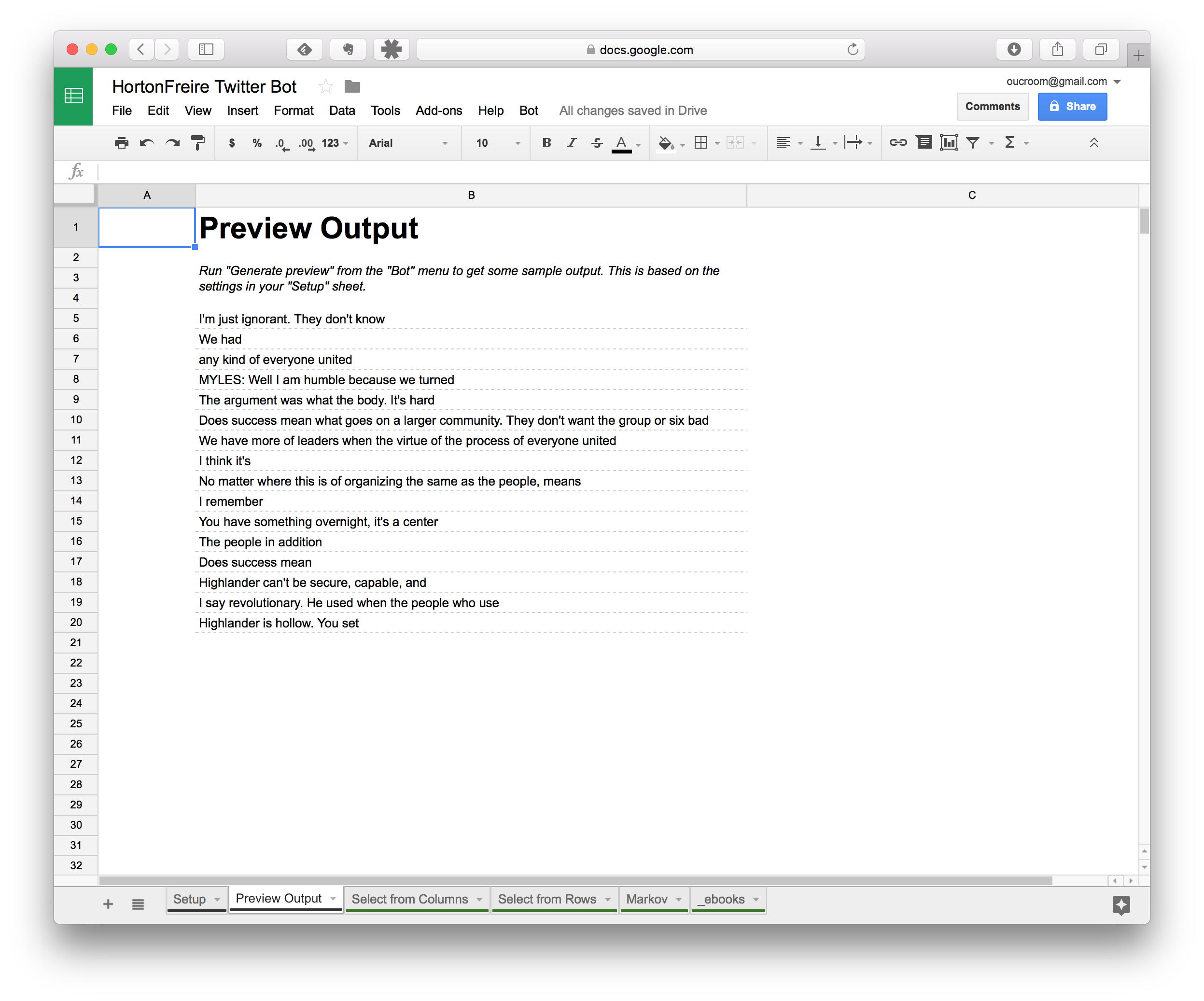Open the browser downloads icon
The height and width of the screenshot is (1001, 1204).
[x=1014, y=49]
